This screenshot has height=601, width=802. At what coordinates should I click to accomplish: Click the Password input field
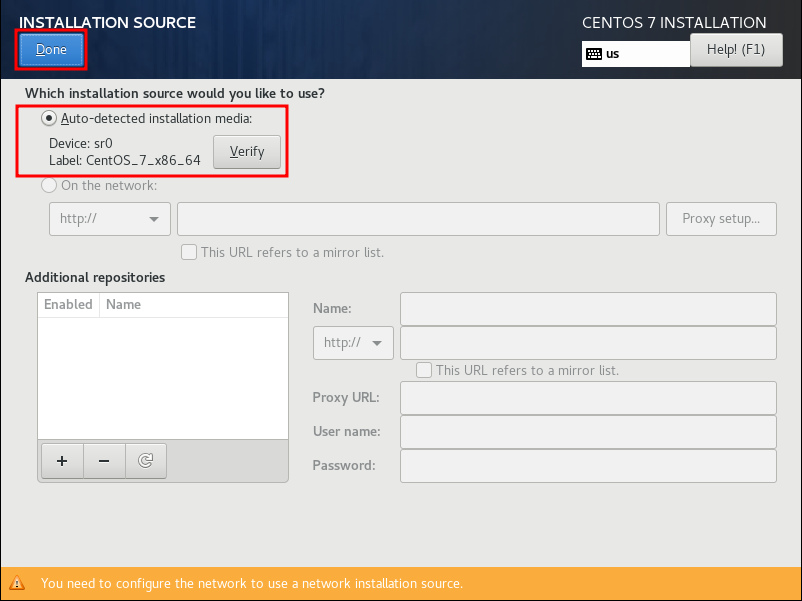pos(588,466)
